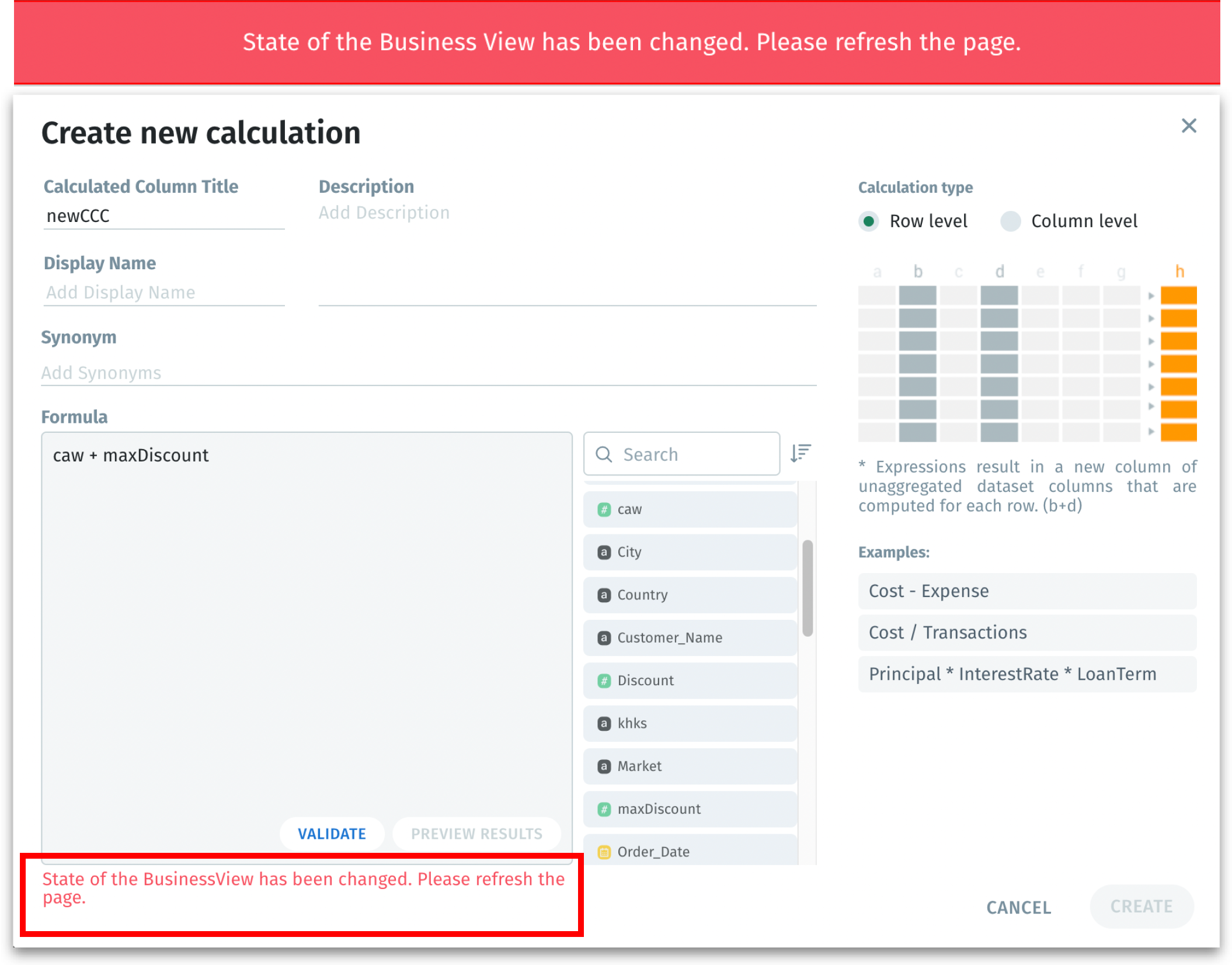Select Row level calculation type
The image size is (1232, 965).
869,221
